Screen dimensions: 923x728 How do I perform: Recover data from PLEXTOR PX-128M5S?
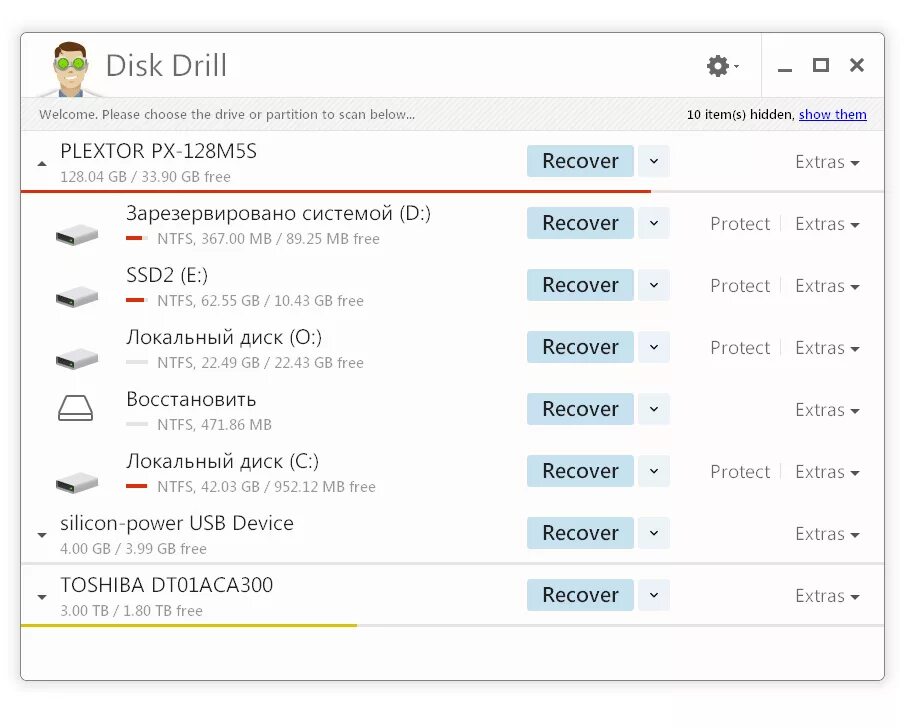(580, 161)
